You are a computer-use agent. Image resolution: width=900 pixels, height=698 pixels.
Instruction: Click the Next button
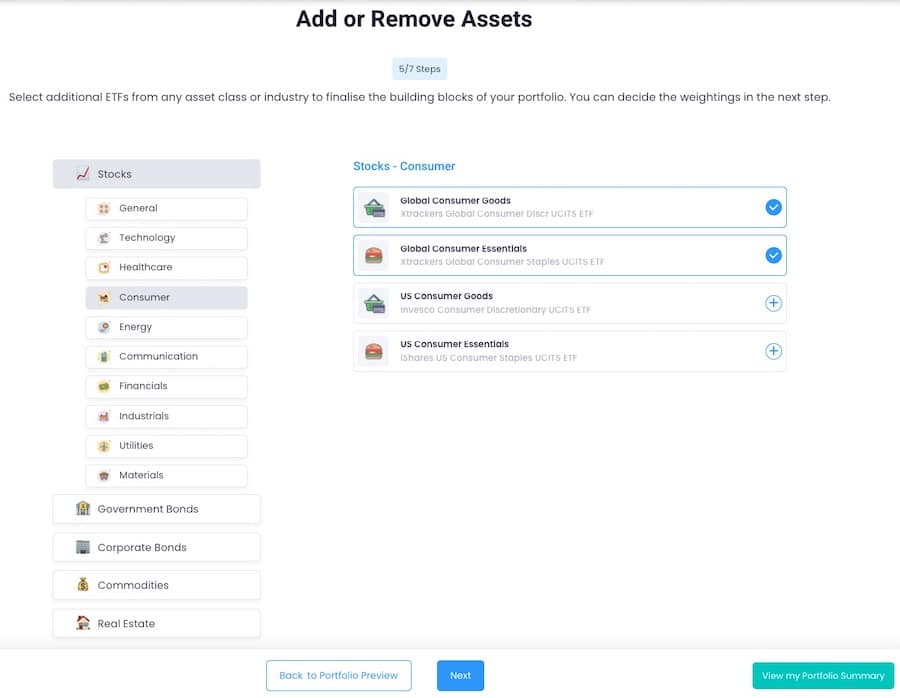[x=460, y=676]
